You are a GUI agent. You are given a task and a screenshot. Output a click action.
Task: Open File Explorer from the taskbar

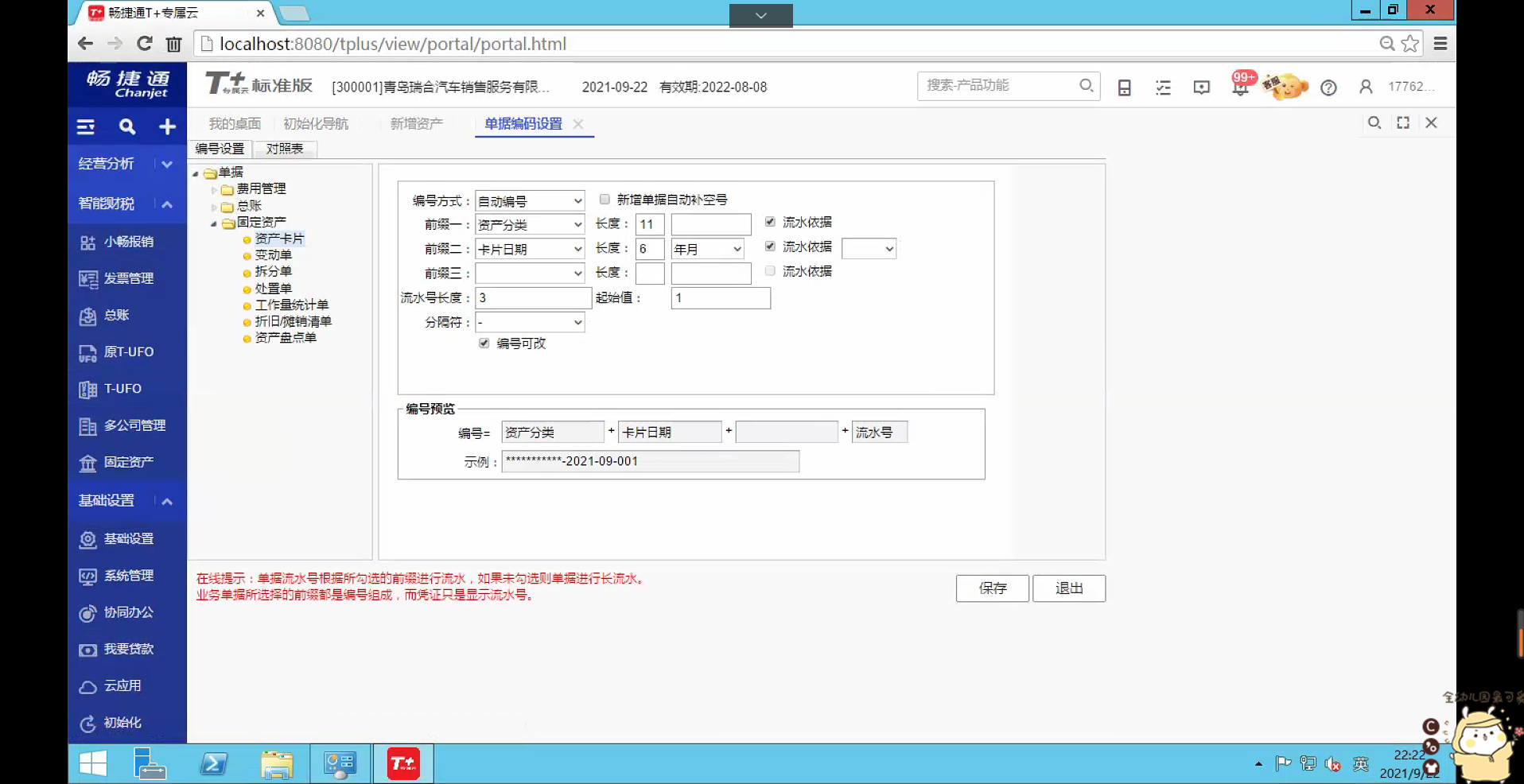pos(277,764)
